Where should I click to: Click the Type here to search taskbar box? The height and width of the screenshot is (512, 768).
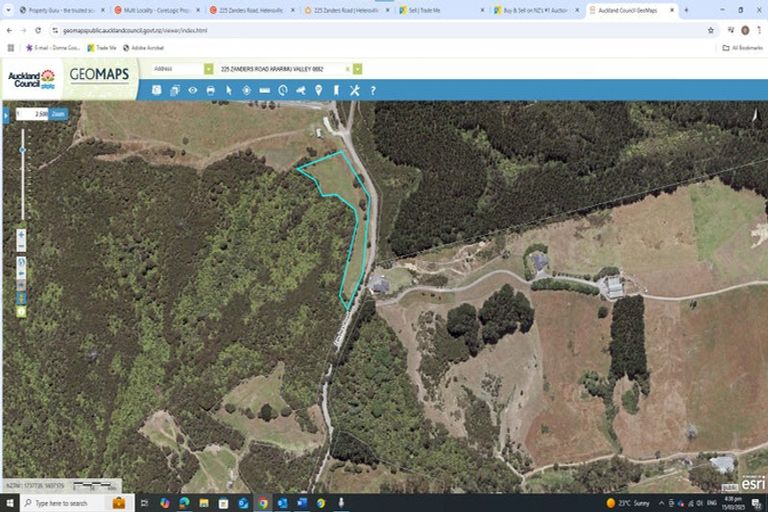76,503
